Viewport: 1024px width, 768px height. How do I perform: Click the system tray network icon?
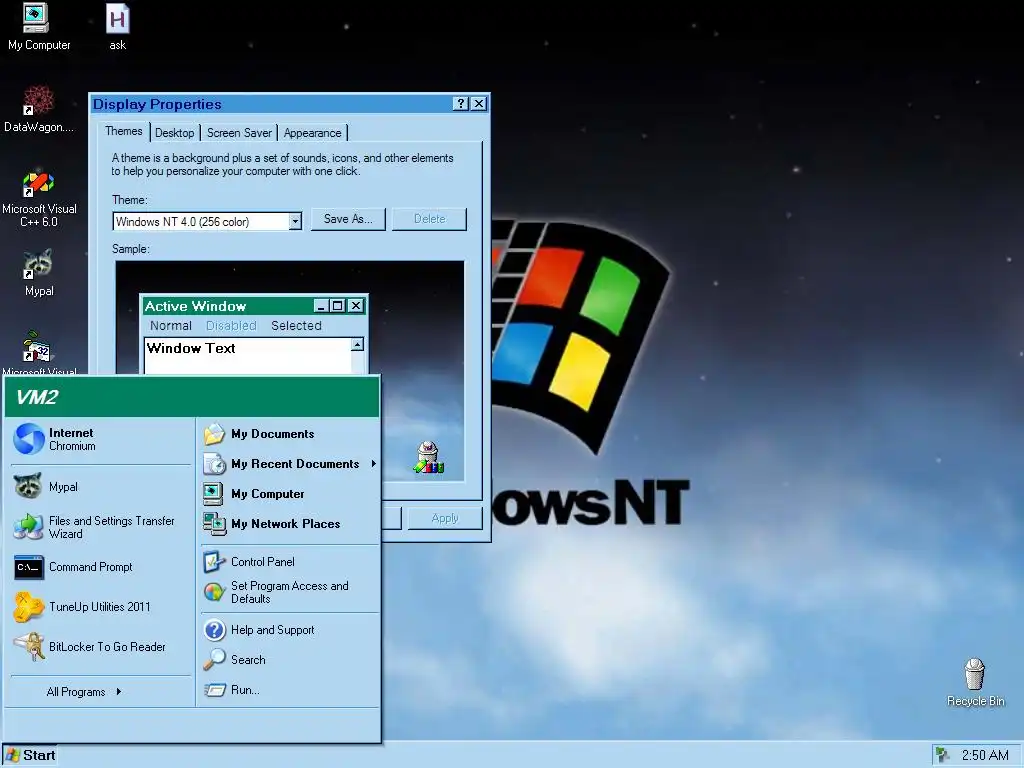click(942, 755)
